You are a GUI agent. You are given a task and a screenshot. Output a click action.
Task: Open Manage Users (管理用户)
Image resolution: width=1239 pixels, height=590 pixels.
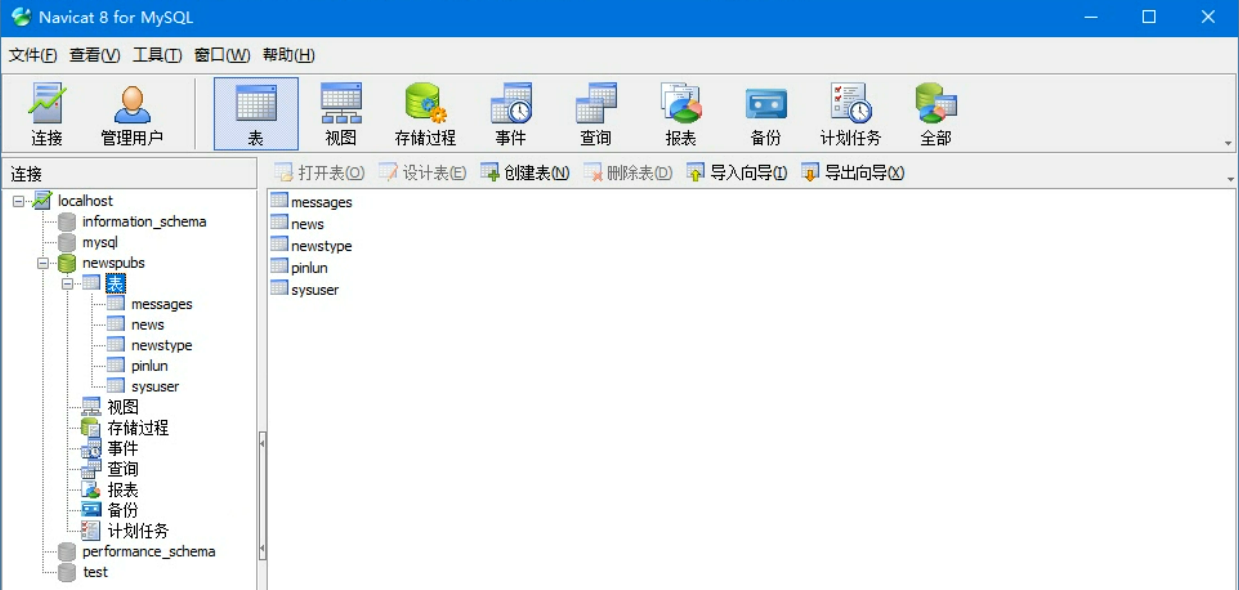pyautogui.click(x=132, y=114)
